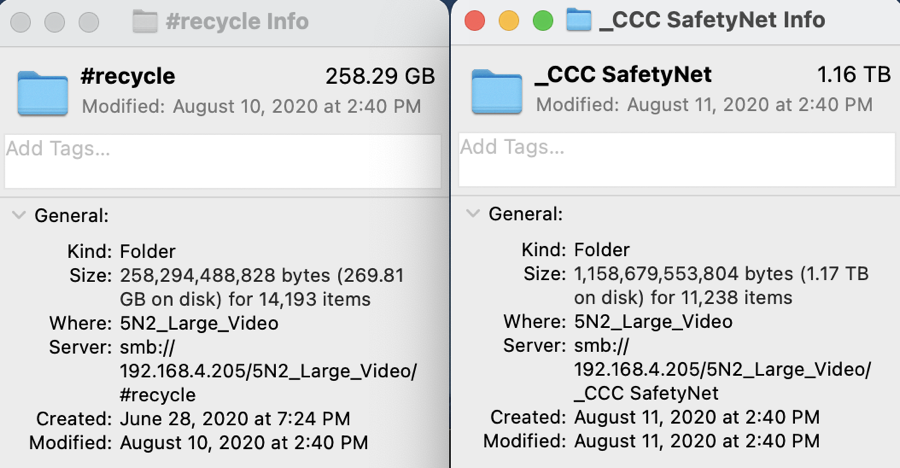
Task: Zoom the _CCC SafetyNet Info window
Action: 542,21
